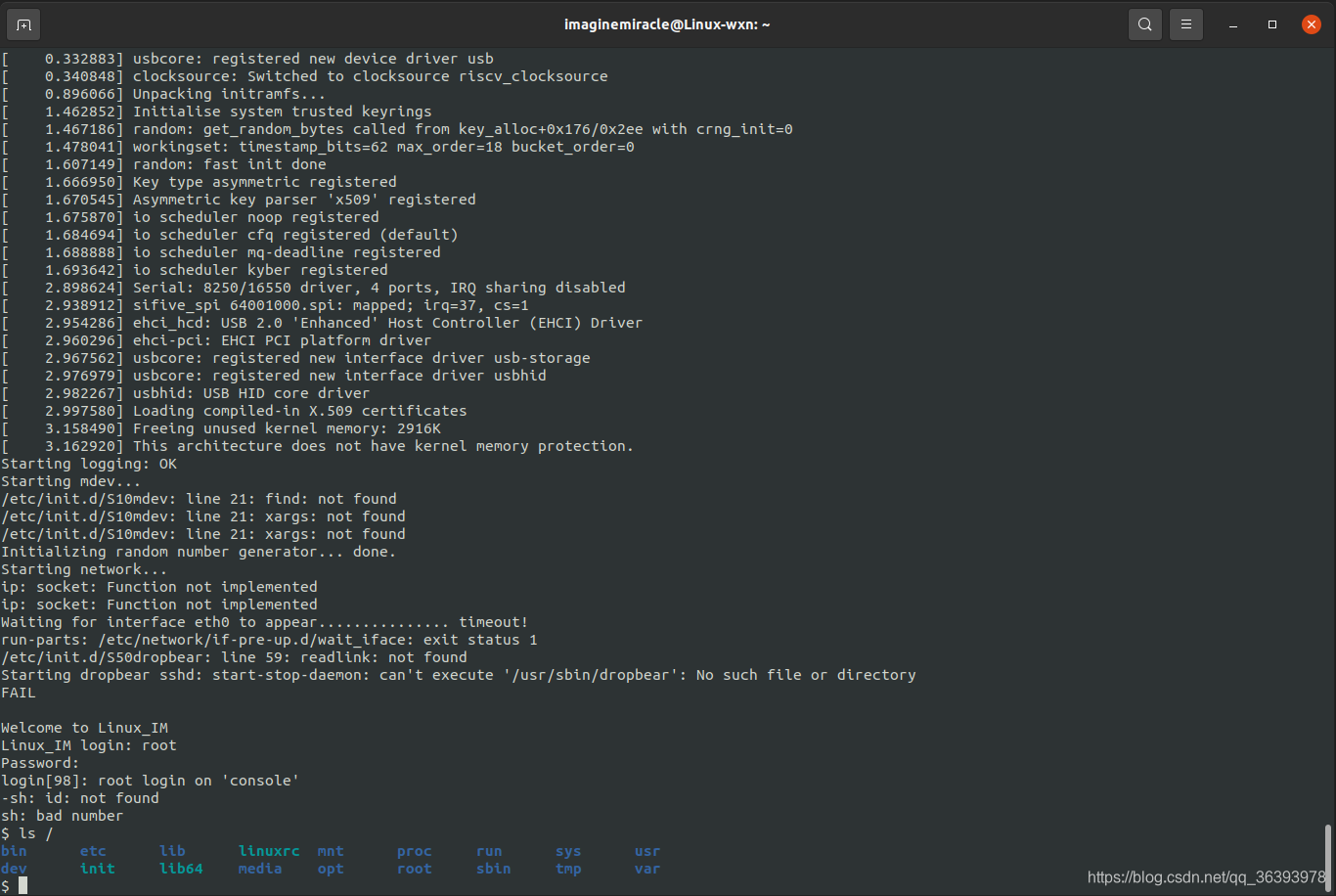Image resolution: width=1336 pixels, height=896 pixels.
Task: Click the 'root' directory name
Action: [x=415, y=869]
